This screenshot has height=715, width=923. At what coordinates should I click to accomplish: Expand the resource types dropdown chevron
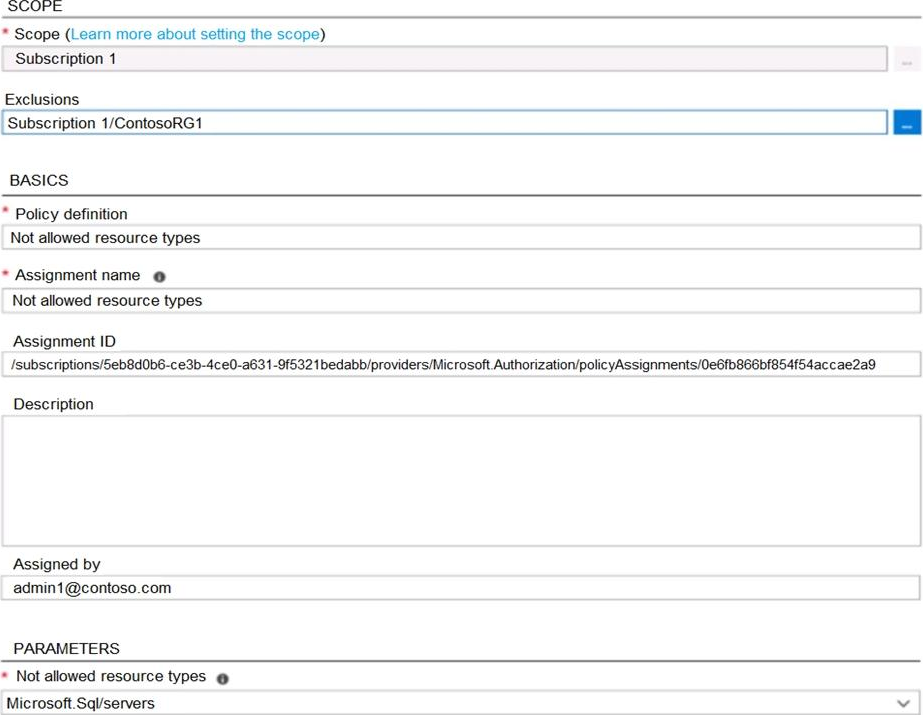(904, 703)
